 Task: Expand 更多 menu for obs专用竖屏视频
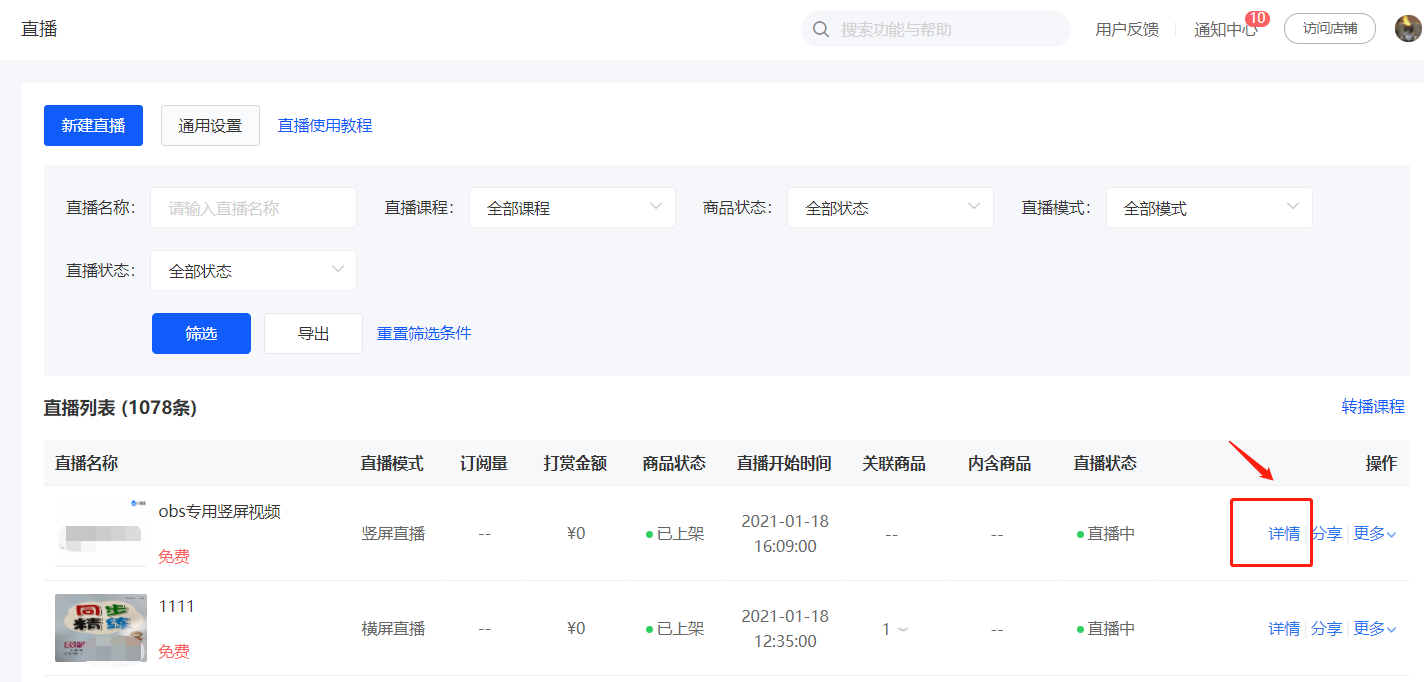click(1374, 534)
